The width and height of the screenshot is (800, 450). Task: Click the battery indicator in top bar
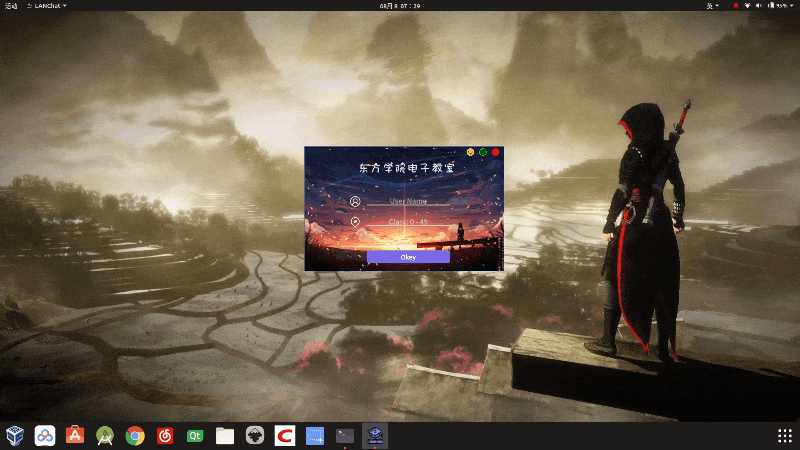(777, 6)
